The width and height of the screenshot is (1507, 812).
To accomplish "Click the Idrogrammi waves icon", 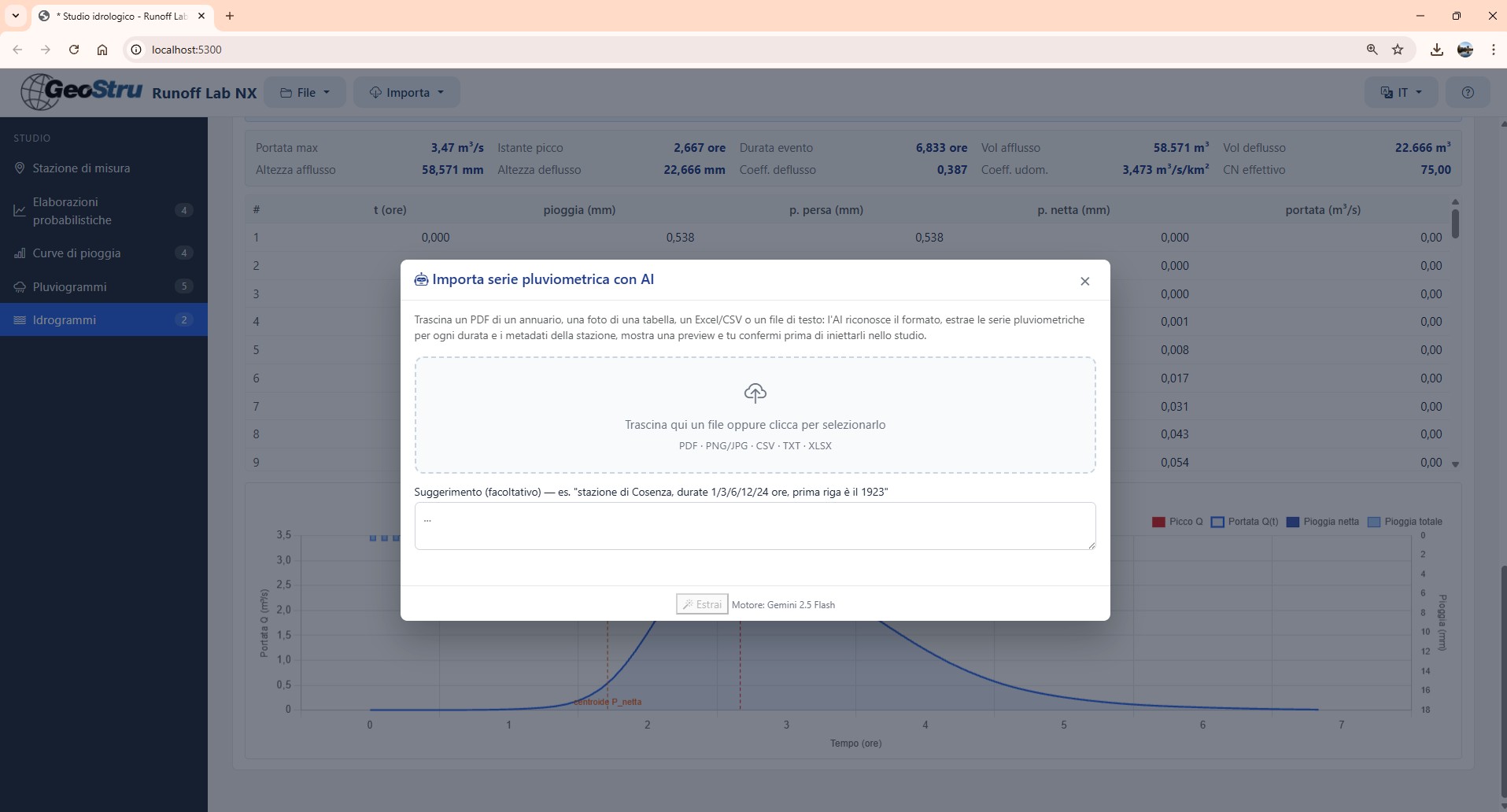I will click(20, 319).
